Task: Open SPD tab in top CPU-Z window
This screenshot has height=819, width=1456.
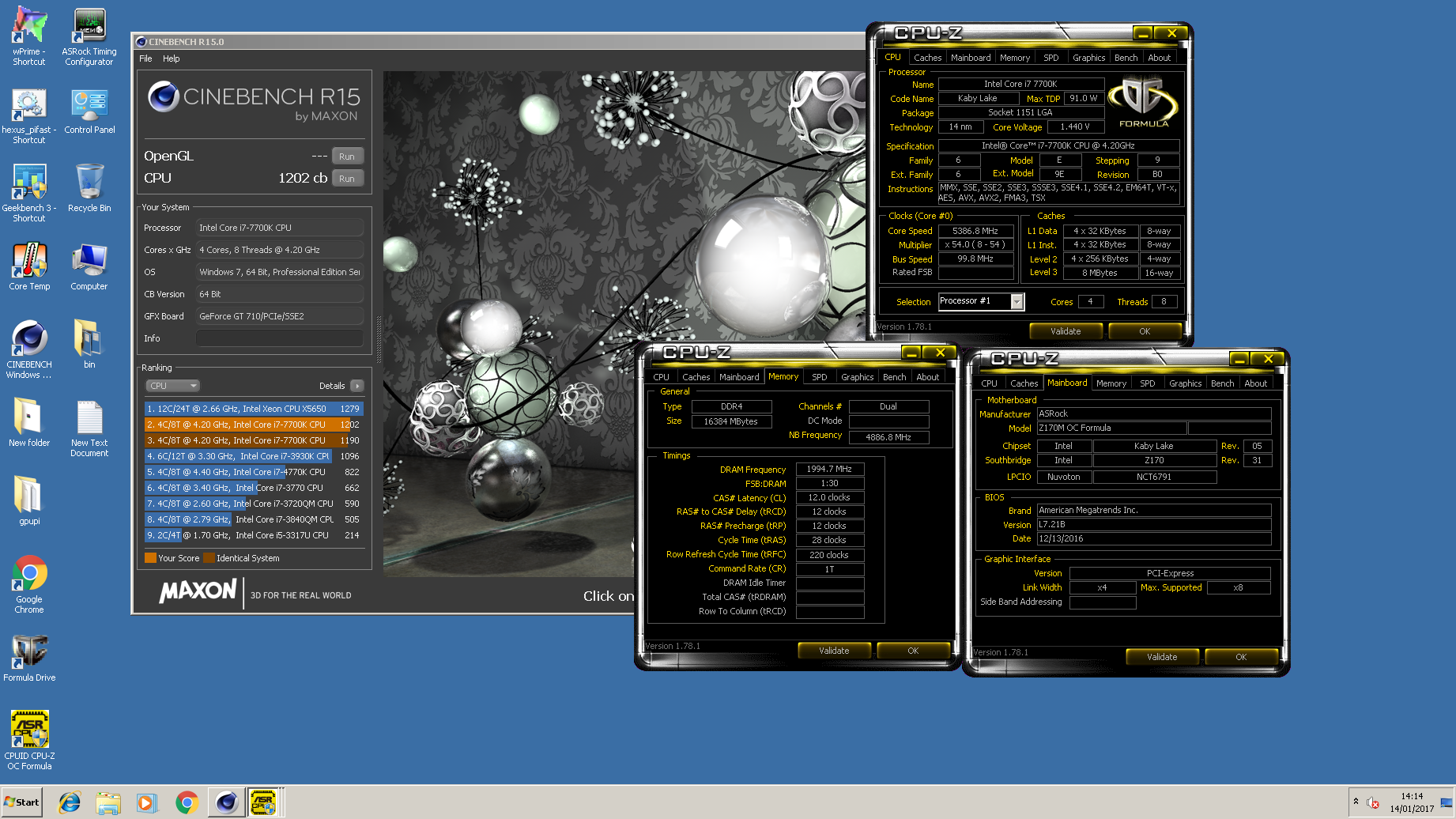Action: (x=1051, y=58)
